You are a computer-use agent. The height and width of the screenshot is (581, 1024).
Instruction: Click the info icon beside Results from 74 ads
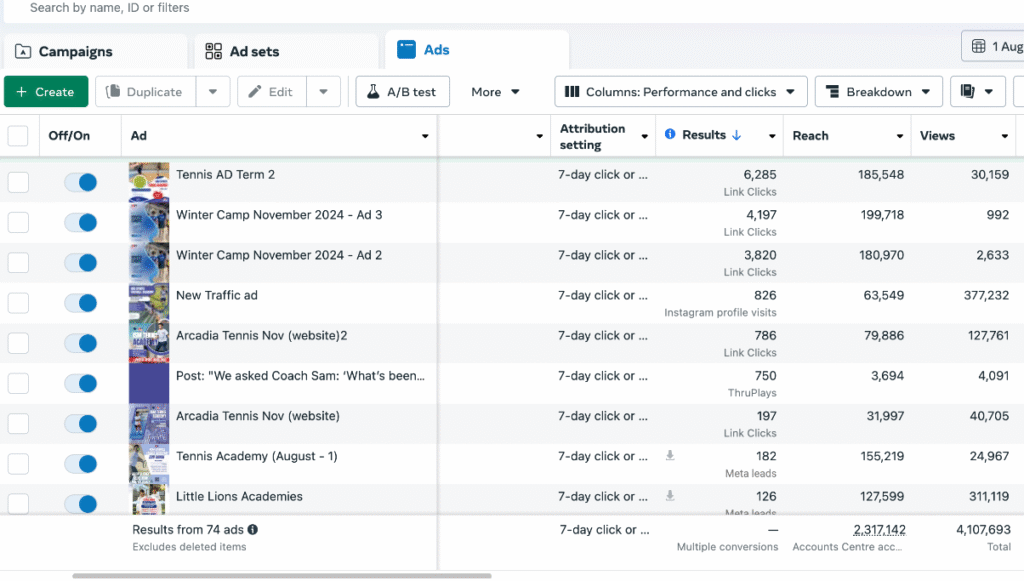pyautogui.click(x=253, y=530)
